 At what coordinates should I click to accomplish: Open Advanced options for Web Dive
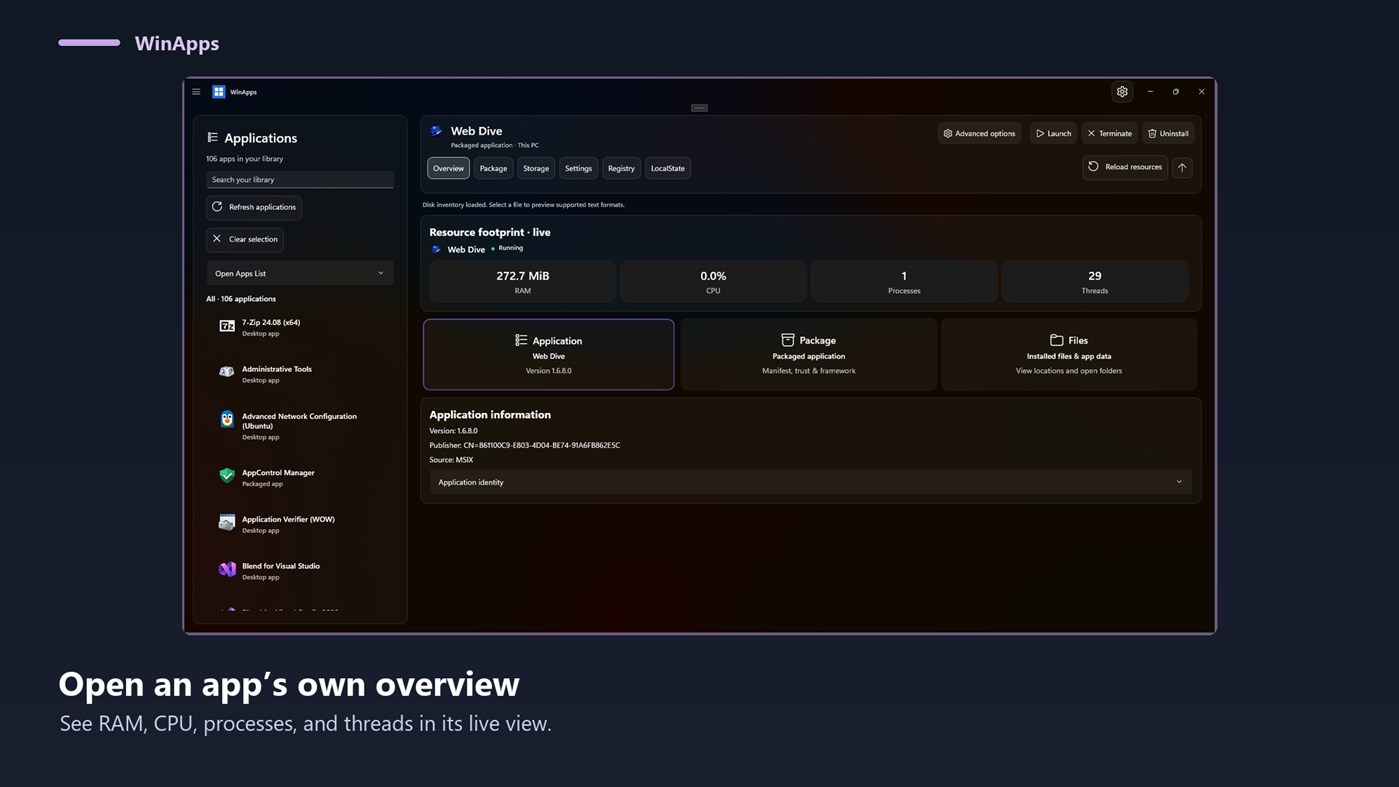(x=979, y=133)
